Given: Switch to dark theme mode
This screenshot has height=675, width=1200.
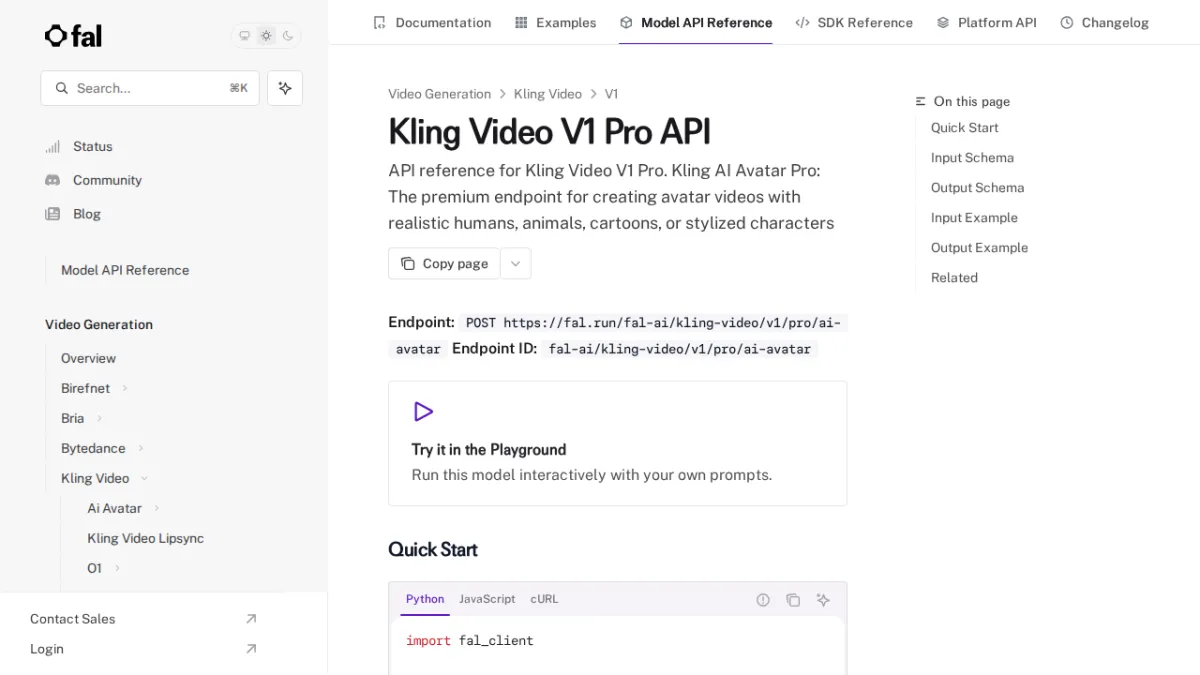Looking at the screenshot, I should (288, 36).
